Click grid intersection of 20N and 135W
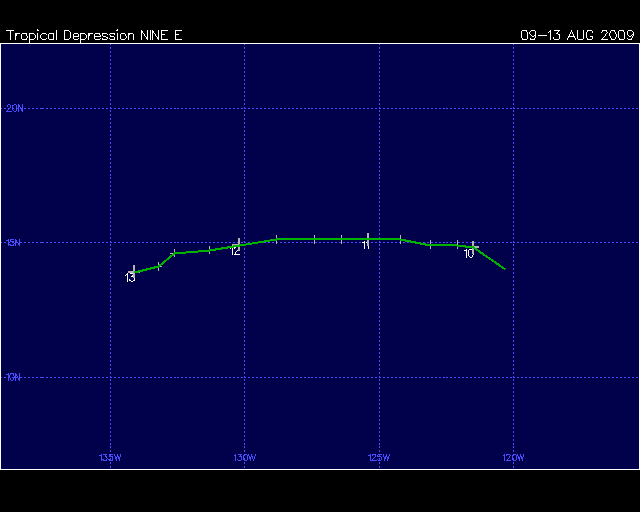Screen dimensions: 640x512 pos(110,108)
